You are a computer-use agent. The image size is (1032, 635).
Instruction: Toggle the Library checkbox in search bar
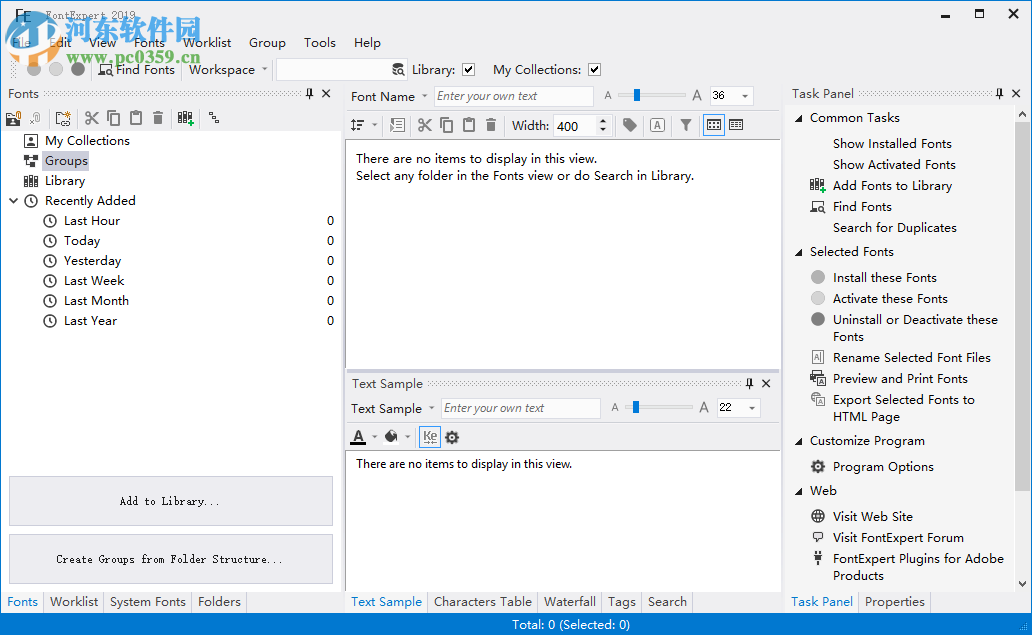[466, 69]
